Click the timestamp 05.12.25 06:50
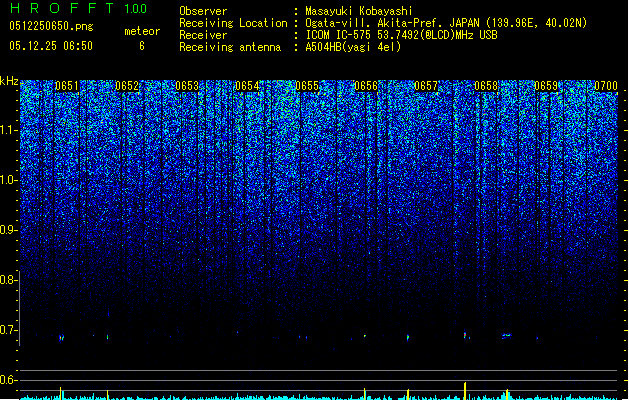629x400 pixels. 51,46
